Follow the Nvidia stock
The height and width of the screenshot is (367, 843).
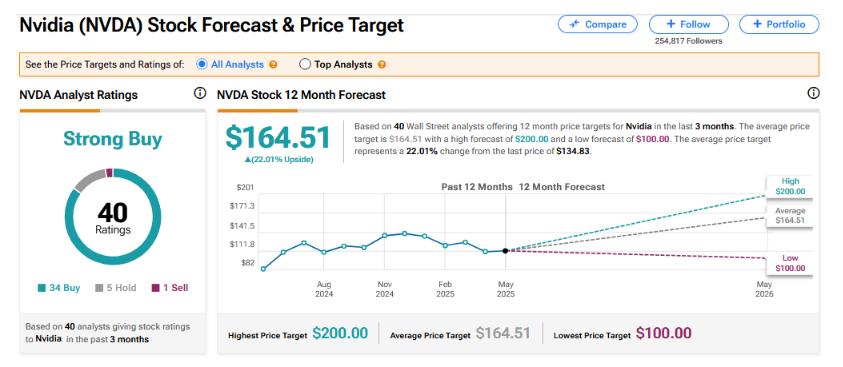coord(689,24)
